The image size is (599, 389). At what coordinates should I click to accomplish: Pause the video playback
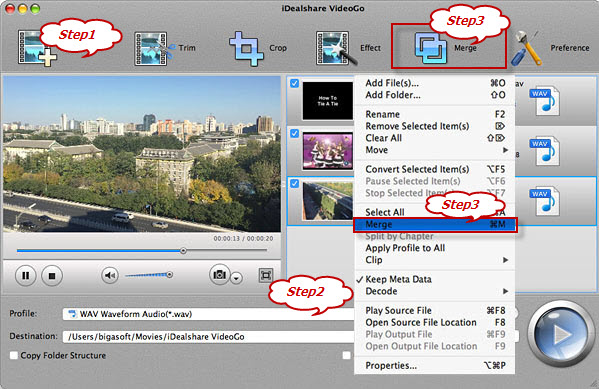pyautogui.click(x=26, y=275)
